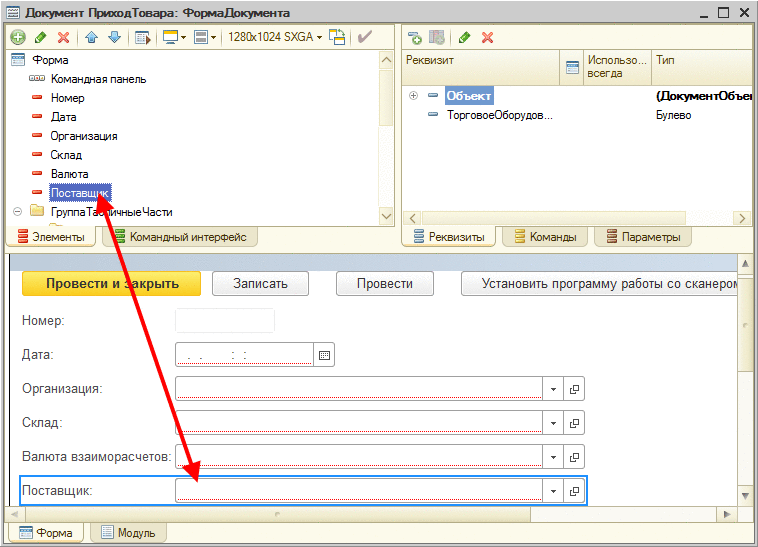Switch to the Реквизиты tab

click(449, 237)
